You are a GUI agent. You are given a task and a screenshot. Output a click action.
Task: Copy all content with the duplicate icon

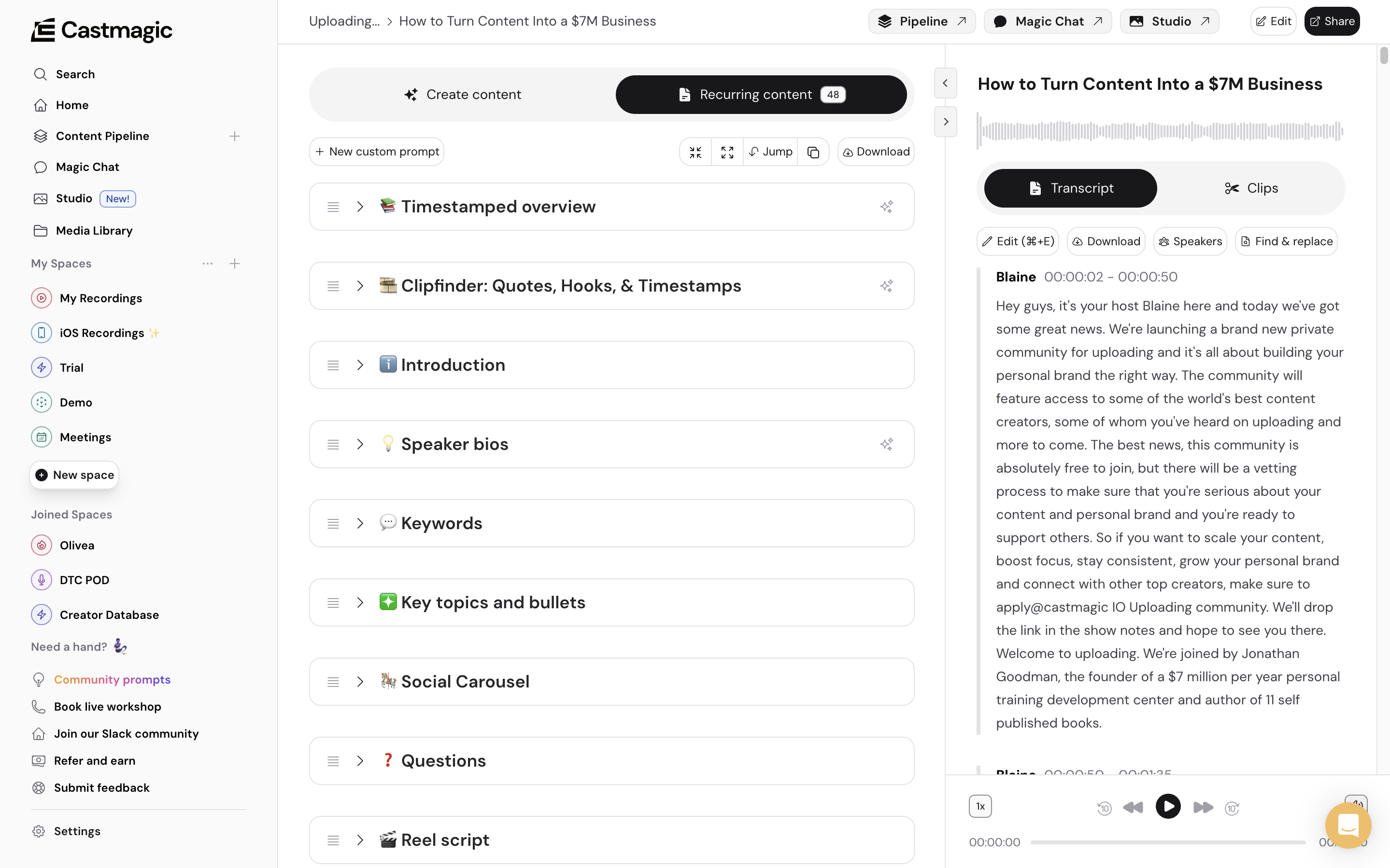[813, 152]
